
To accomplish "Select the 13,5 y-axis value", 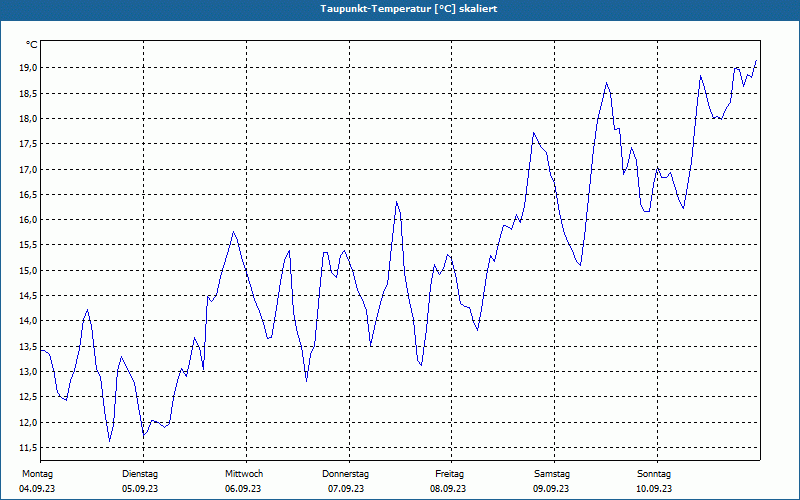I will (28, 346).
